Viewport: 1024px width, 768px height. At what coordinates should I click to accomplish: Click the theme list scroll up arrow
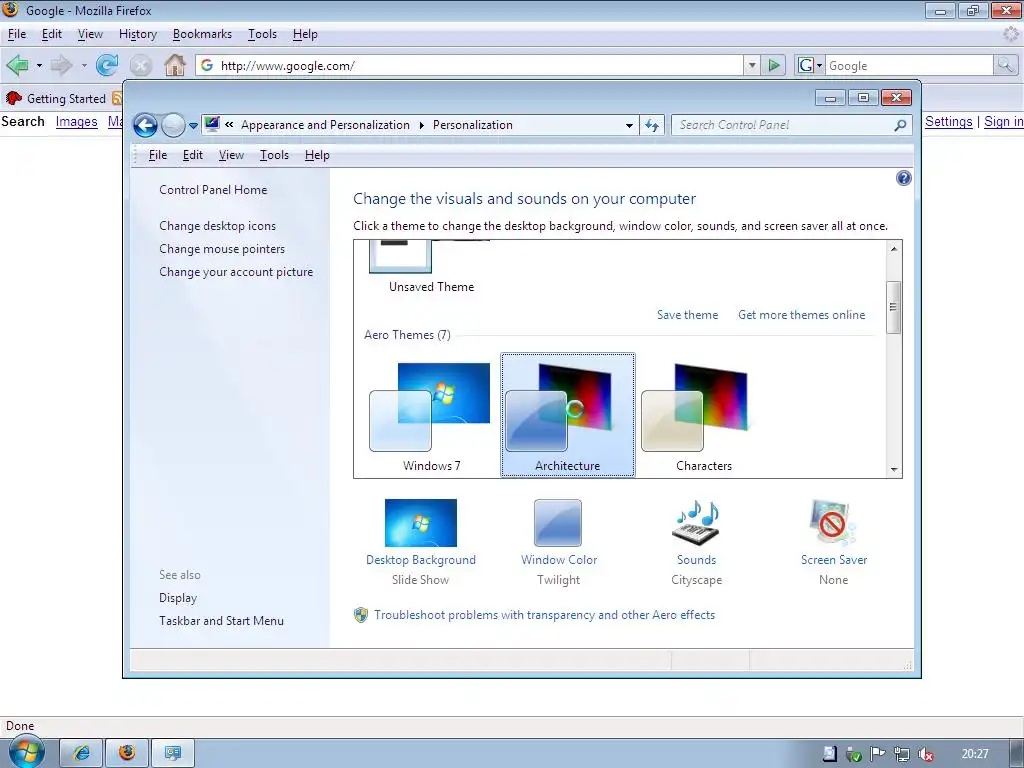tap(894, 249)
